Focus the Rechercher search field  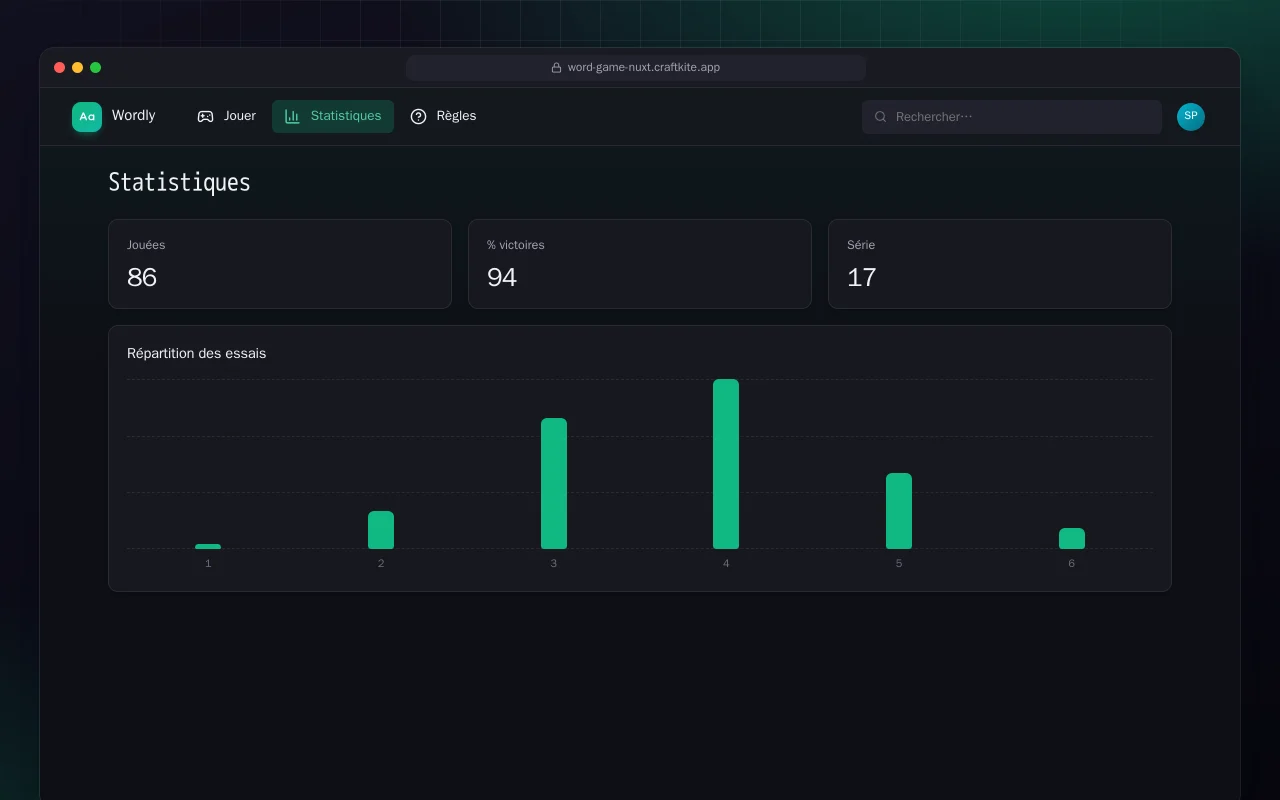(x=1012, y=117)
